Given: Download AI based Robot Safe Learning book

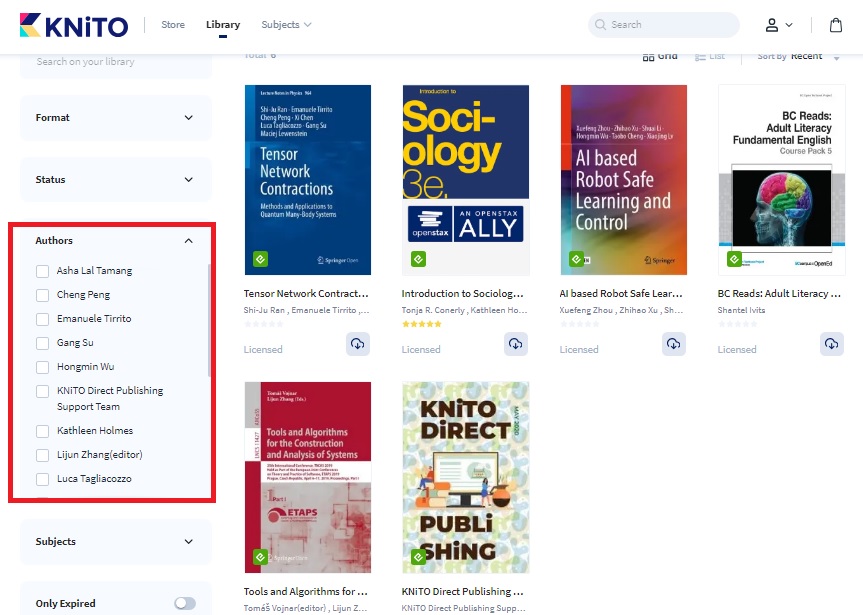Looking at the screenshot, I should pos(674,344).
